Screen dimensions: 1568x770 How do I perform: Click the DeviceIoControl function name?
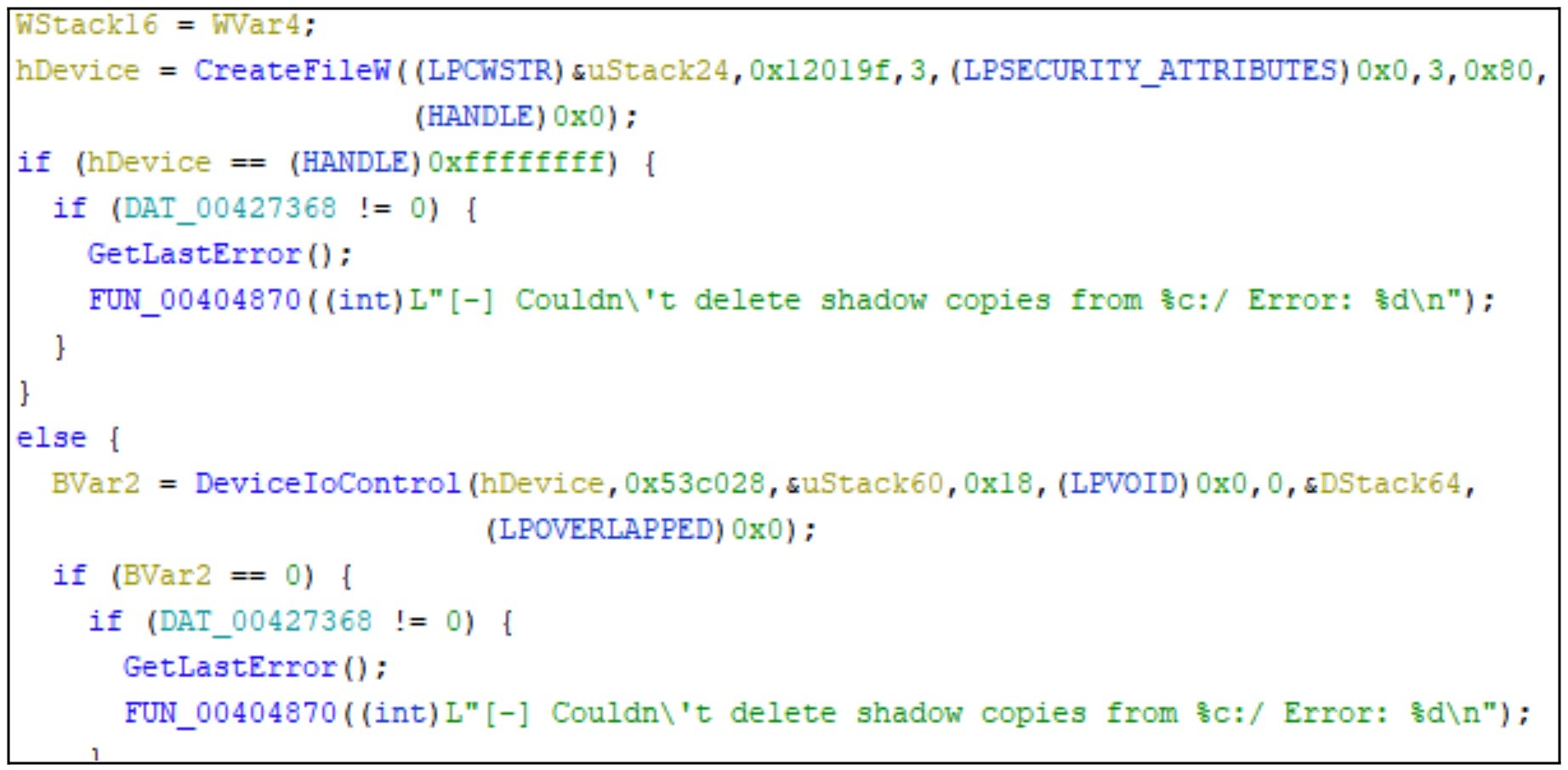coord(328,484)
